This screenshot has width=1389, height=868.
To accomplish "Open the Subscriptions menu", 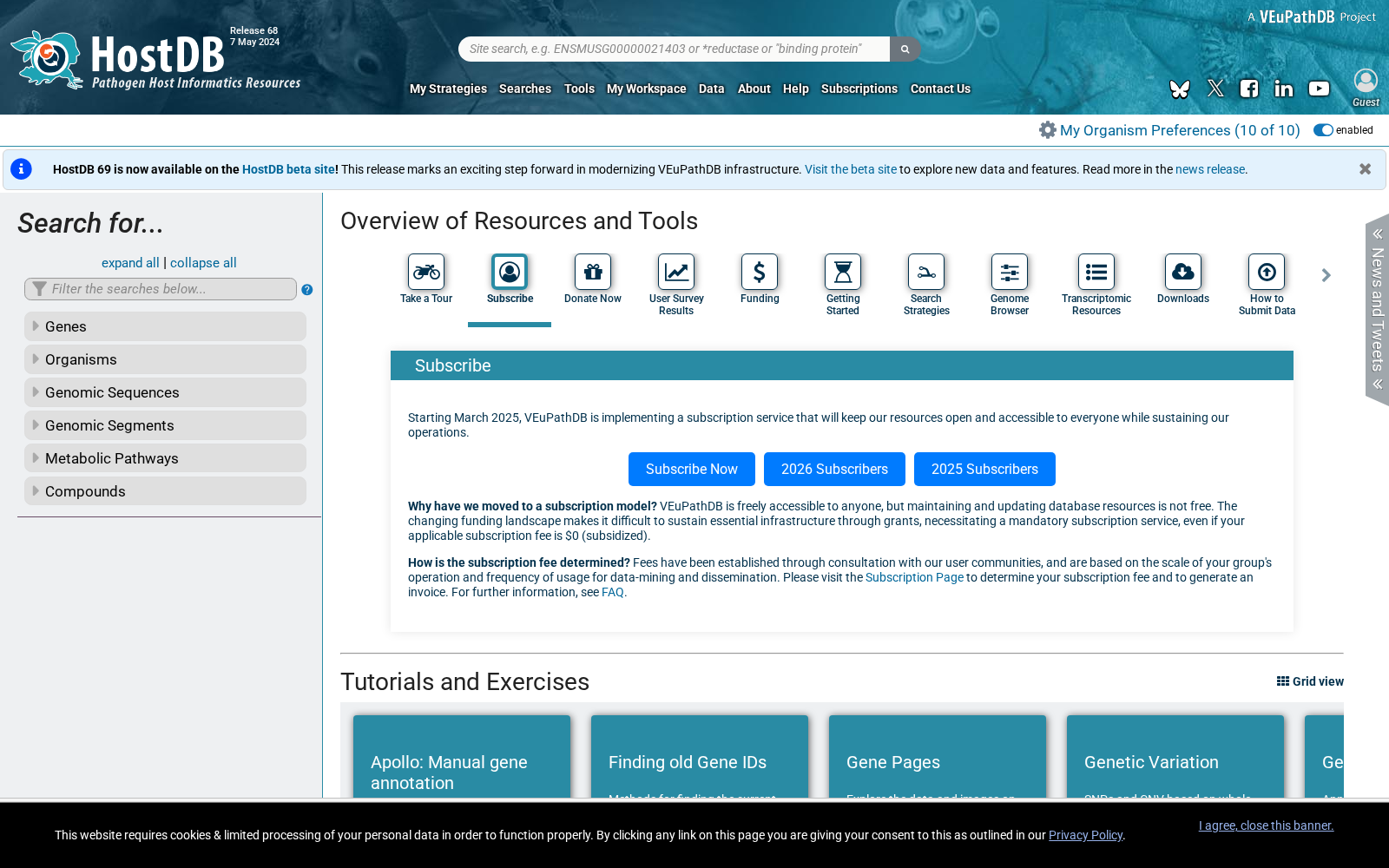I will coord(859,89).
